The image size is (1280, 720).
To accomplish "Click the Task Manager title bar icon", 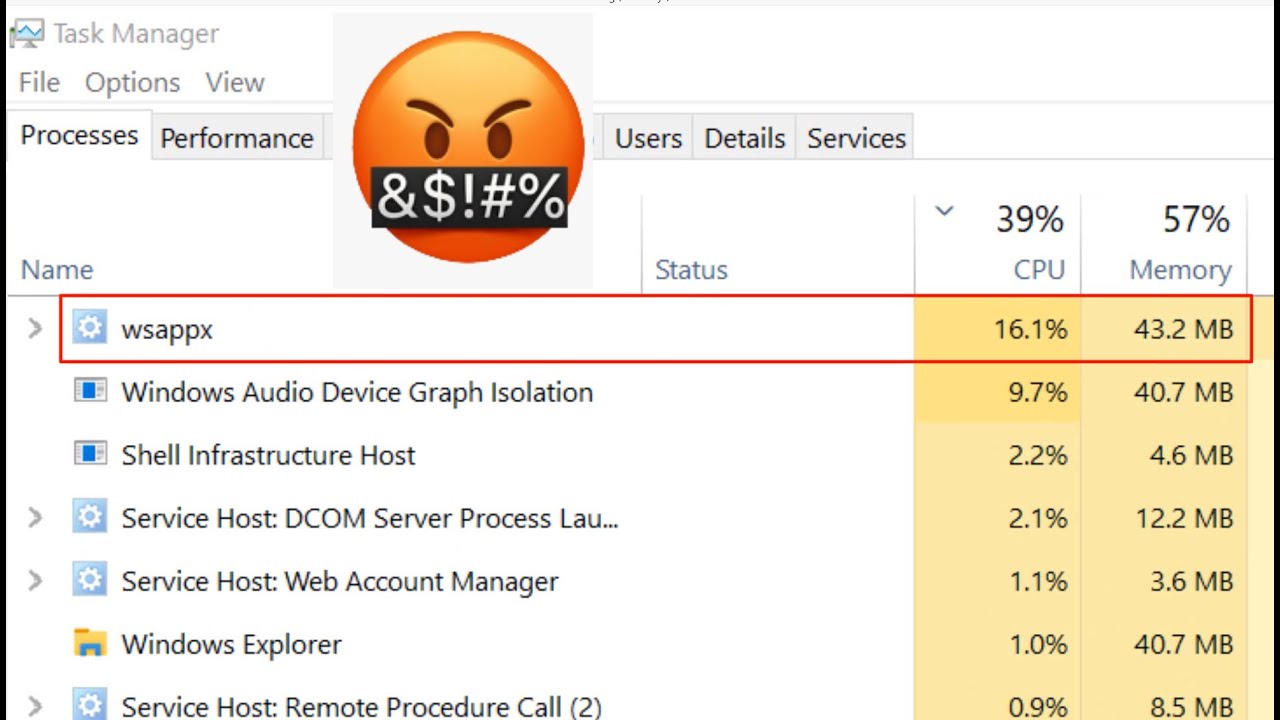I will [26, 33].
